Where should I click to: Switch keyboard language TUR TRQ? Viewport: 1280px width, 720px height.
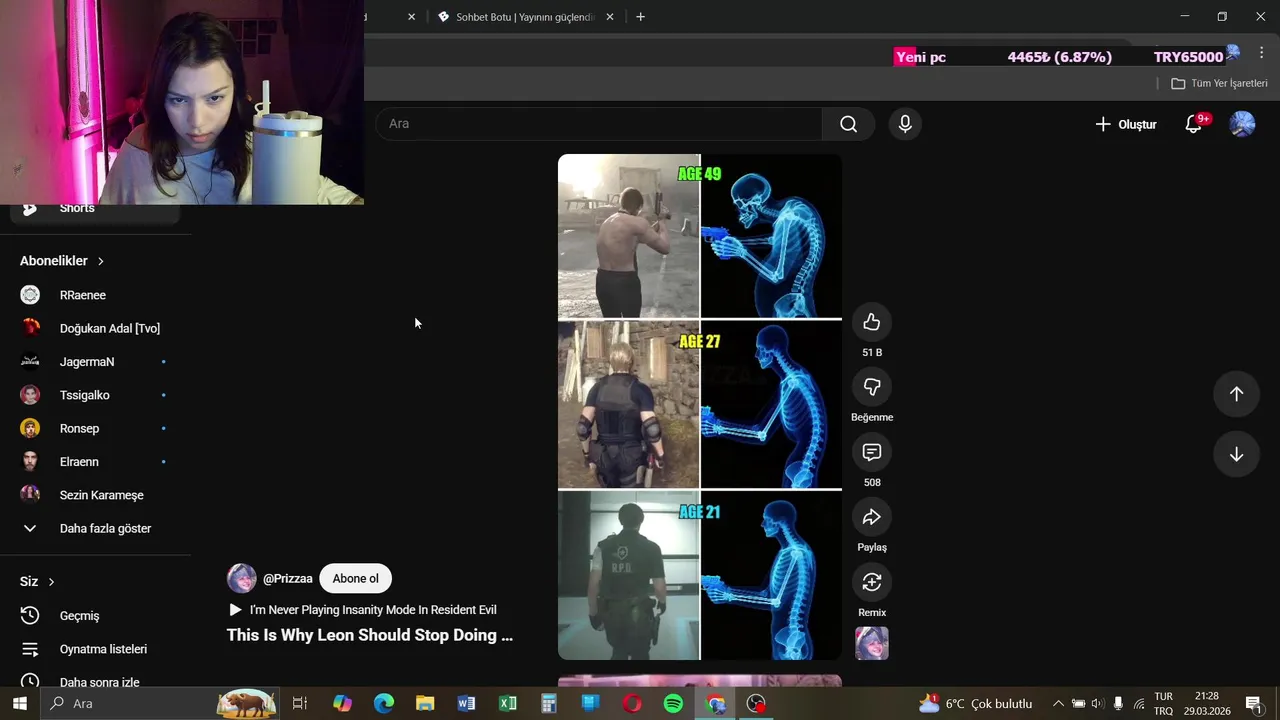[x=1163, y=704]
